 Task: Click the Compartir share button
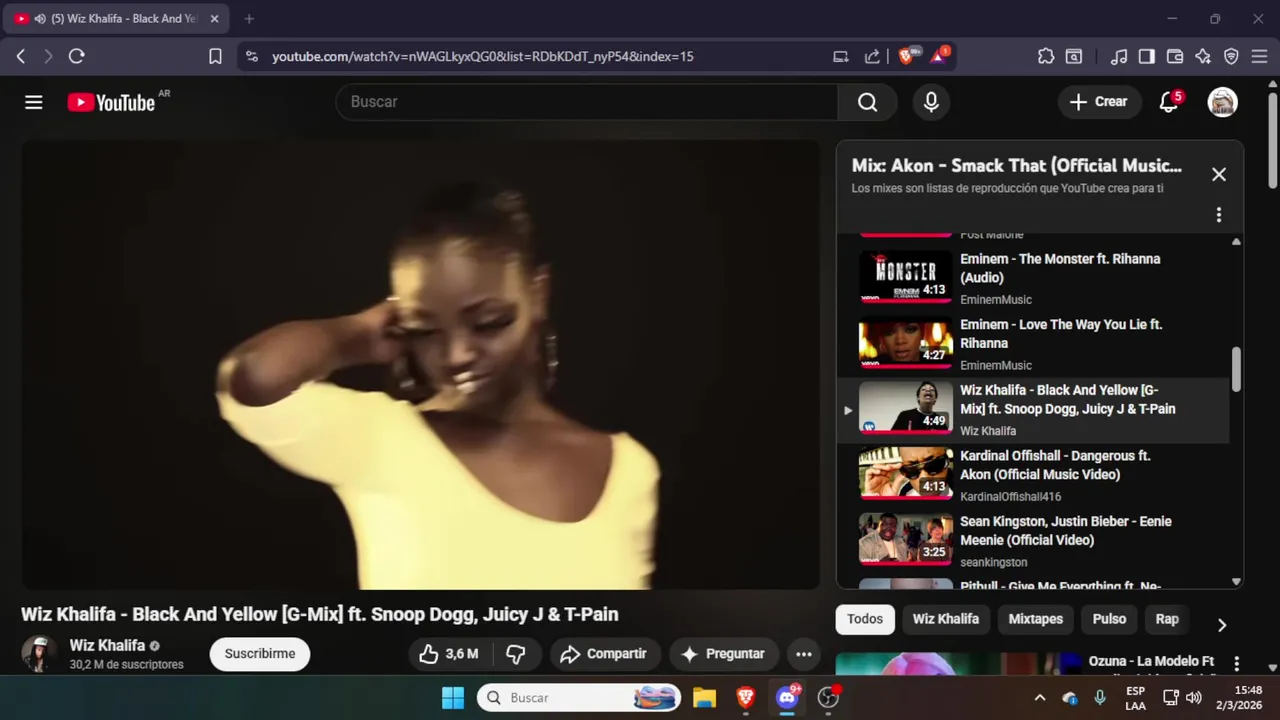604,654
